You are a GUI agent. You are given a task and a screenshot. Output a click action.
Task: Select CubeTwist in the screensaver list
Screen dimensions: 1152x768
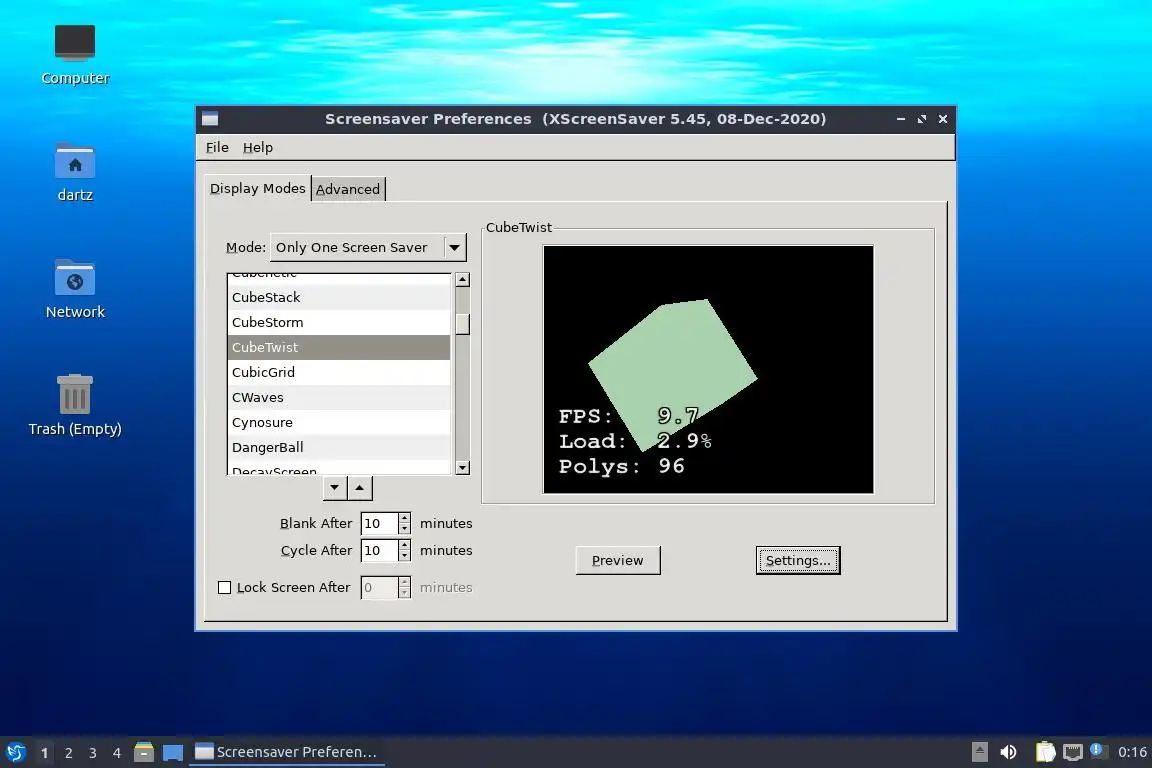coord(339,347)
